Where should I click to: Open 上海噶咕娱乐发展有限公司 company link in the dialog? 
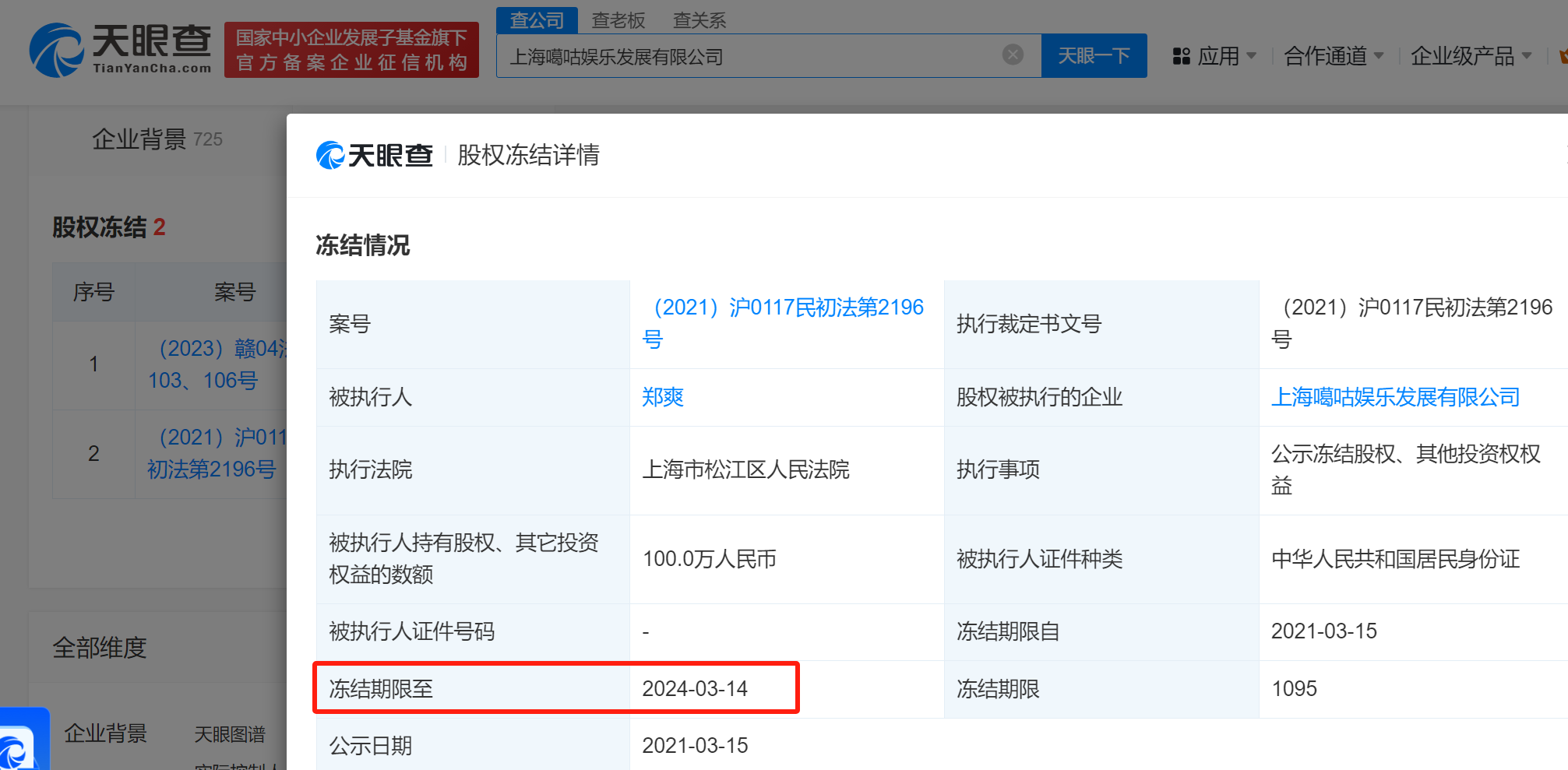pos(1395,397)
